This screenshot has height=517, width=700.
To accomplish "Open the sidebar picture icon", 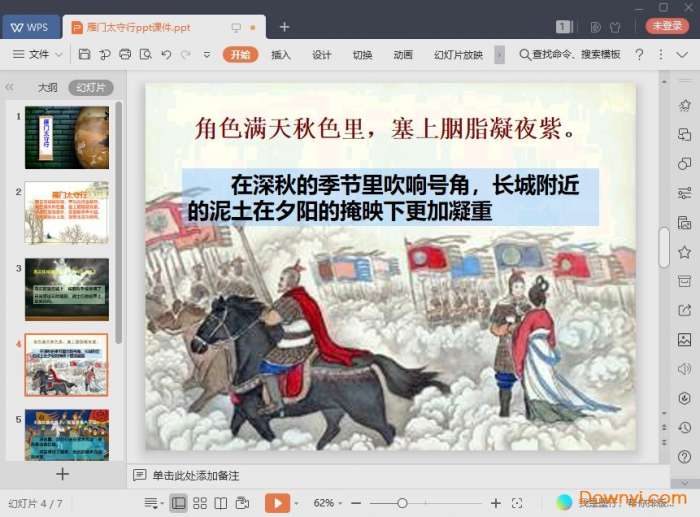I will 684,340.
